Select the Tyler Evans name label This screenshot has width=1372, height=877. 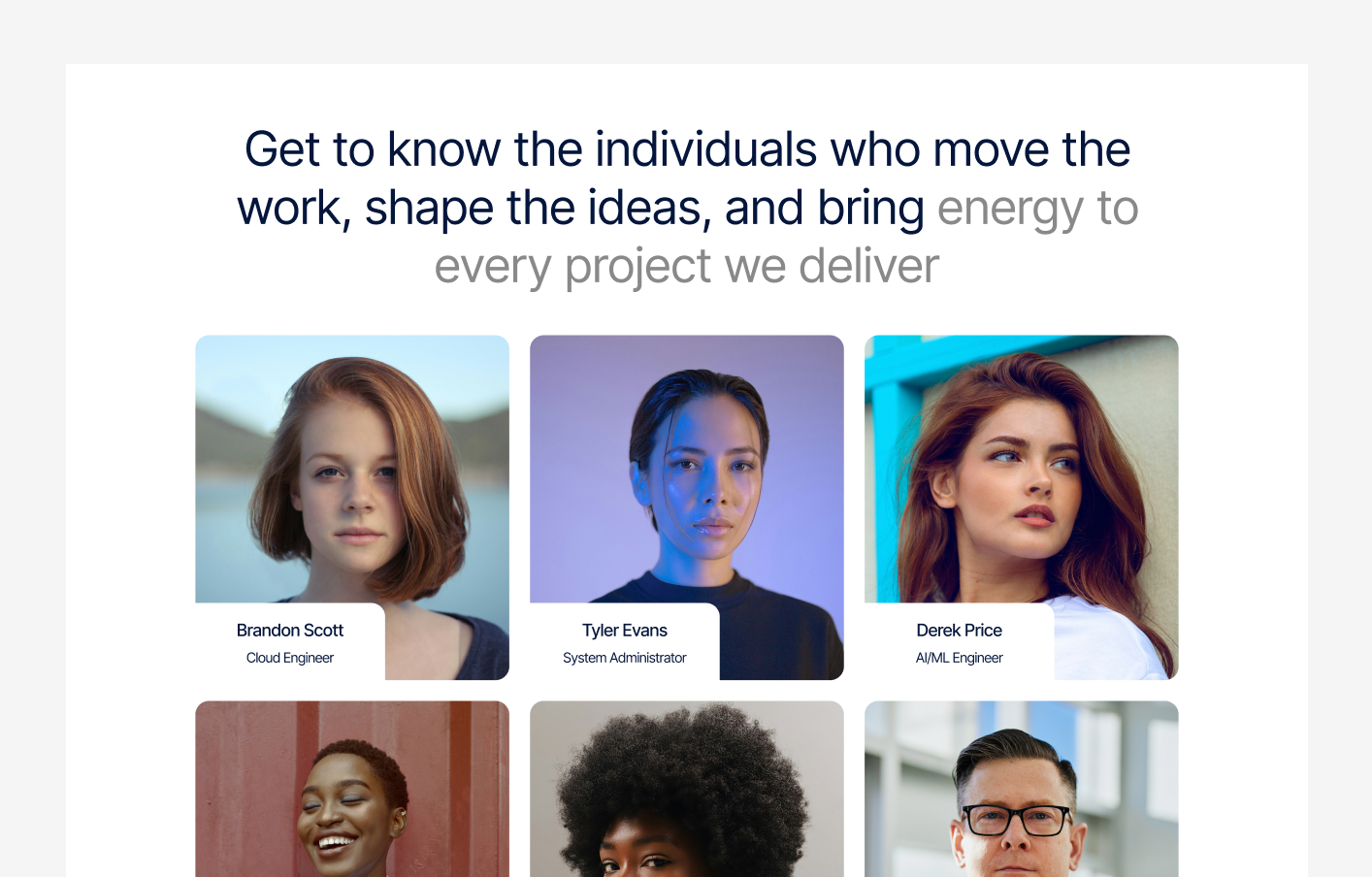(625, 631)
